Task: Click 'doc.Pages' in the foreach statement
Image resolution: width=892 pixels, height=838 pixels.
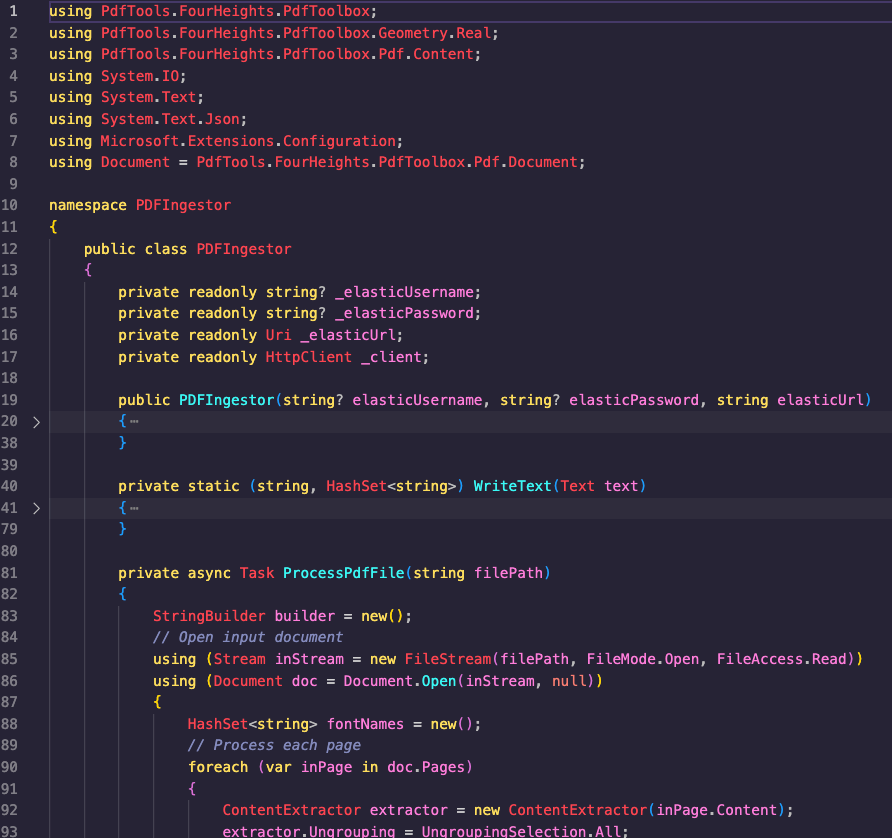Action: [x=426, y=767]
